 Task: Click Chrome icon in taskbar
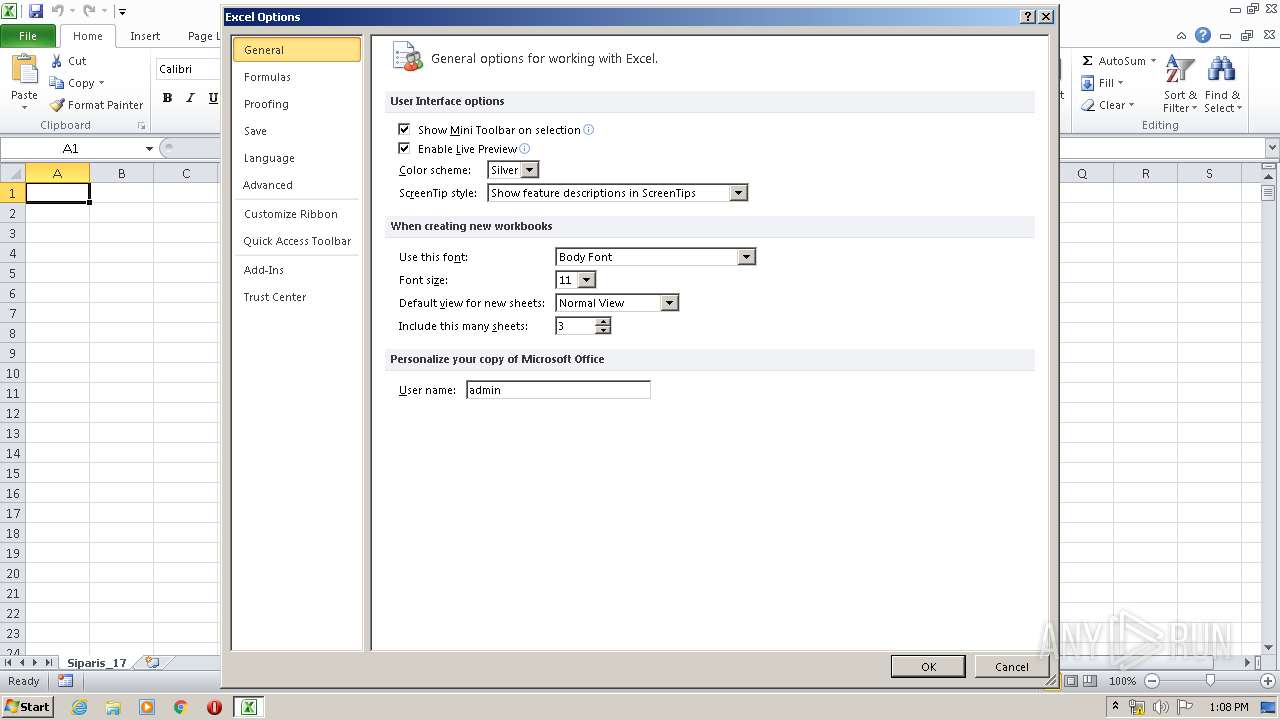pyautogui.click(x=180, y=707)
